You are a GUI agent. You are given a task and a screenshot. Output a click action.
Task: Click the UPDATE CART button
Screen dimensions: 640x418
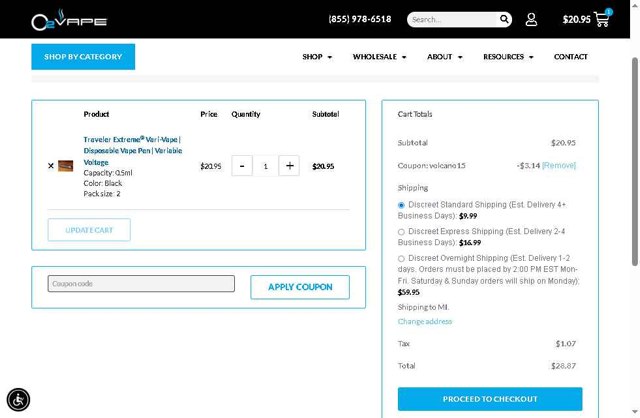point(89,230)
